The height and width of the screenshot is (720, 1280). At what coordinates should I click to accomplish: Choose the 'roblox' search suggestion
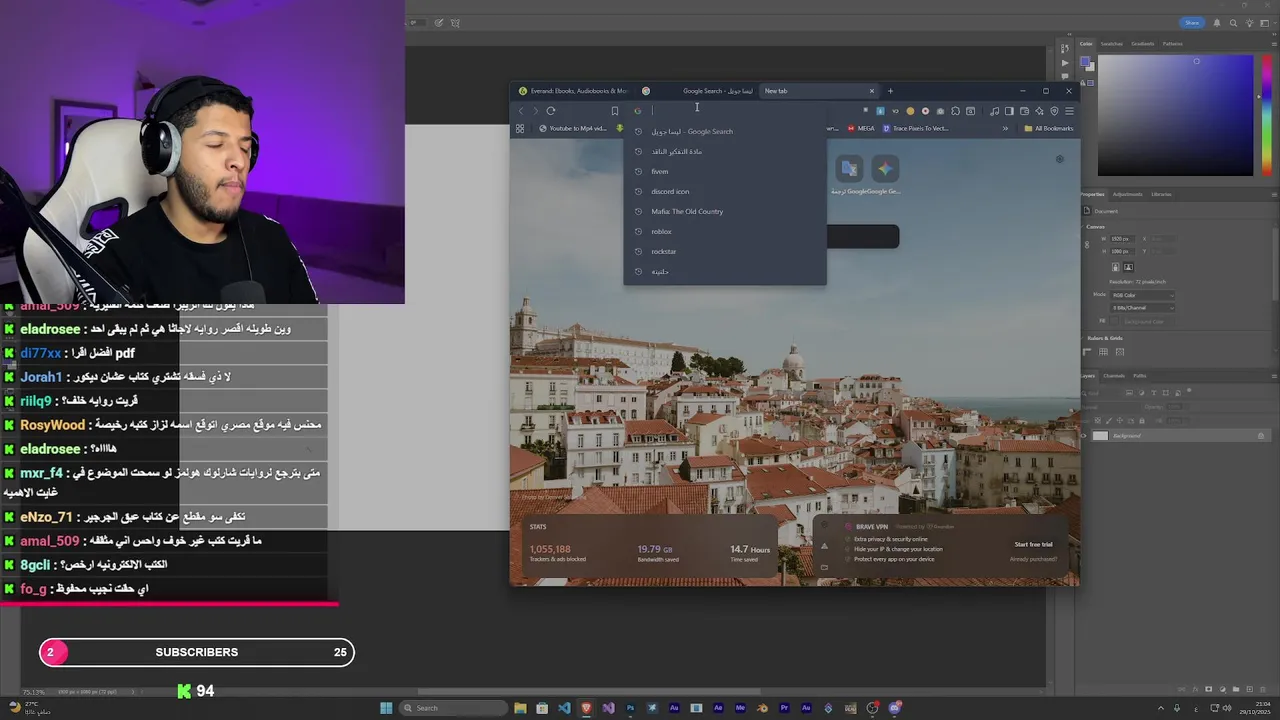725,231
